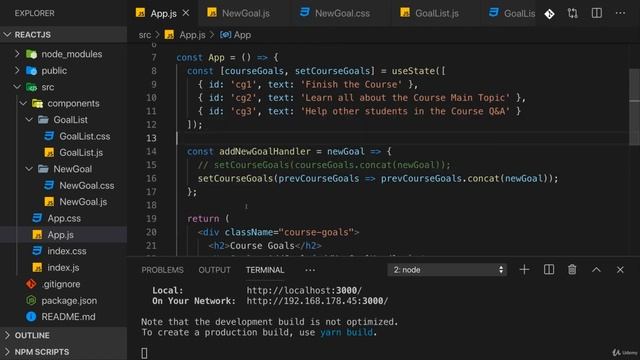
Task: Expand the public folder chevron
Action: 17,70
